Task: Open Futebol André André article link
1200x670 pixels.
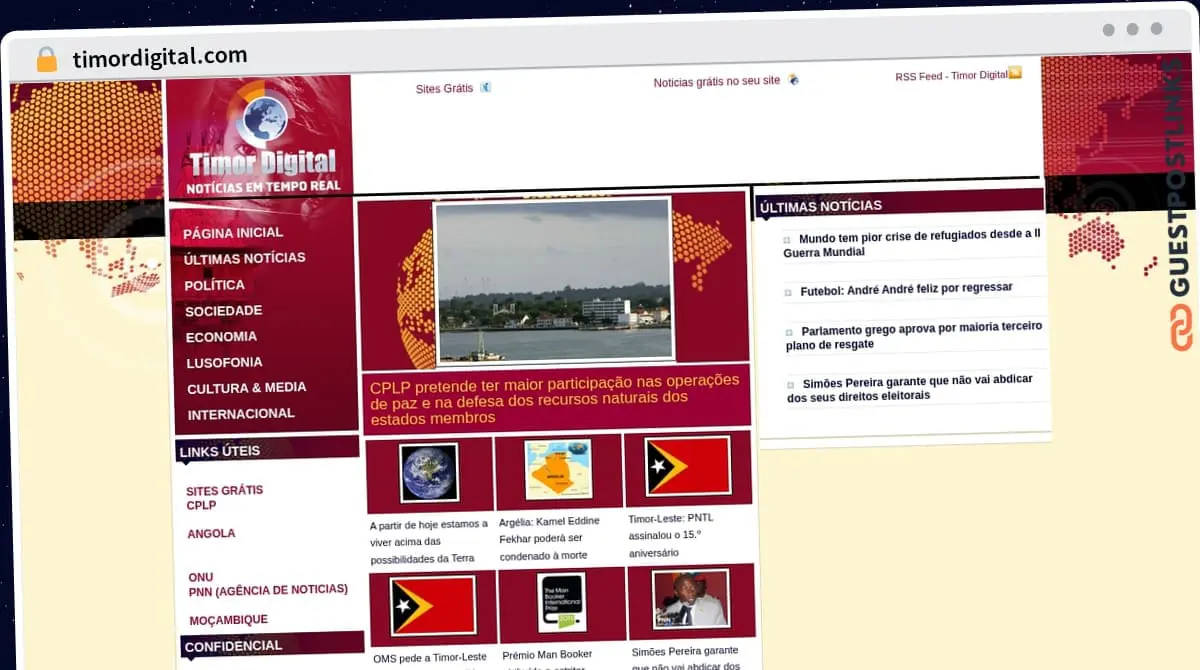Action: click(x=905, y=290)
